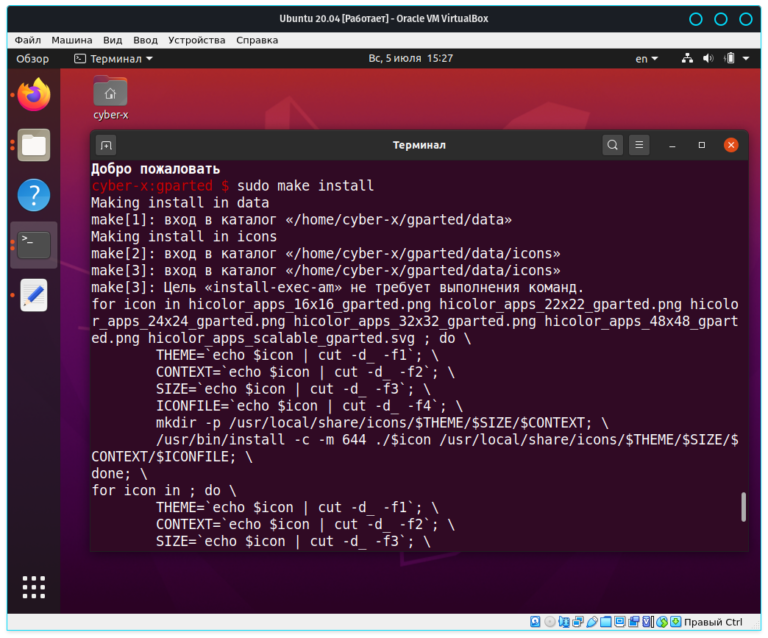Click VirtualBox network adapters indicator

(578, 622)
